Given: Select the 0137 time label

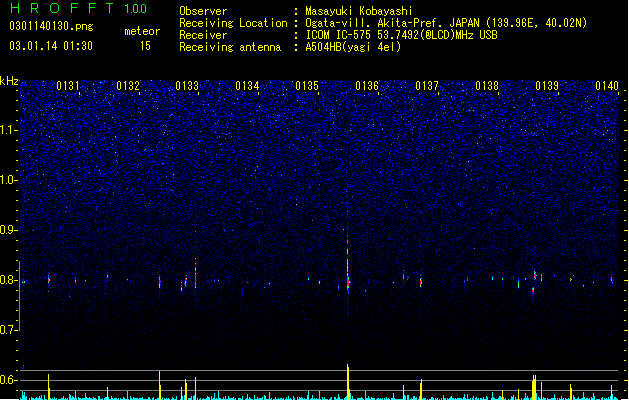Looking at the screenshot, I should pos(427,86).
